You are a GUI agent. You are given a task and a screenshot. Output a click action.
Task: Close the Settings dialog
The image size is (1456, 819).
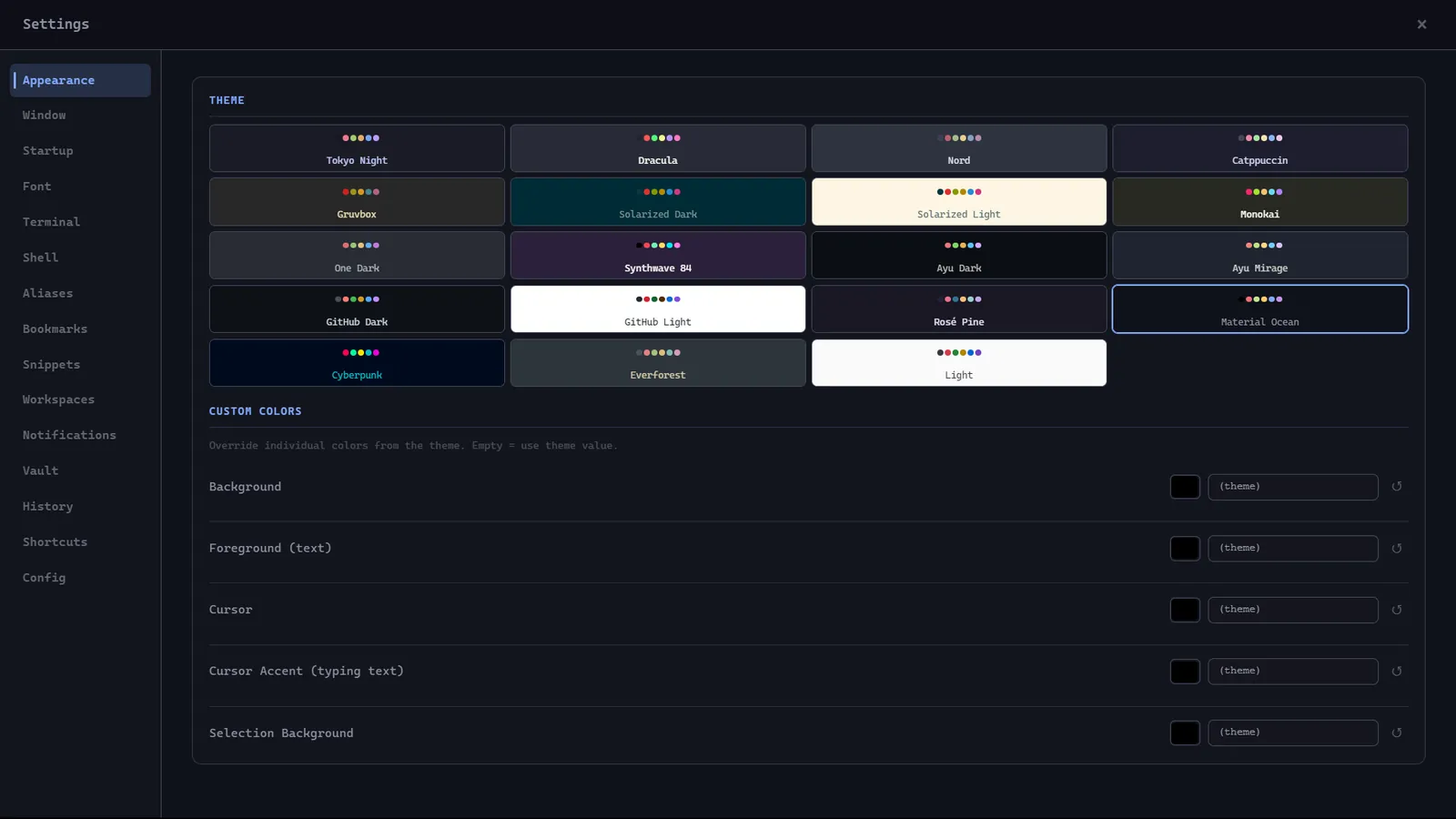[1421, 25]
